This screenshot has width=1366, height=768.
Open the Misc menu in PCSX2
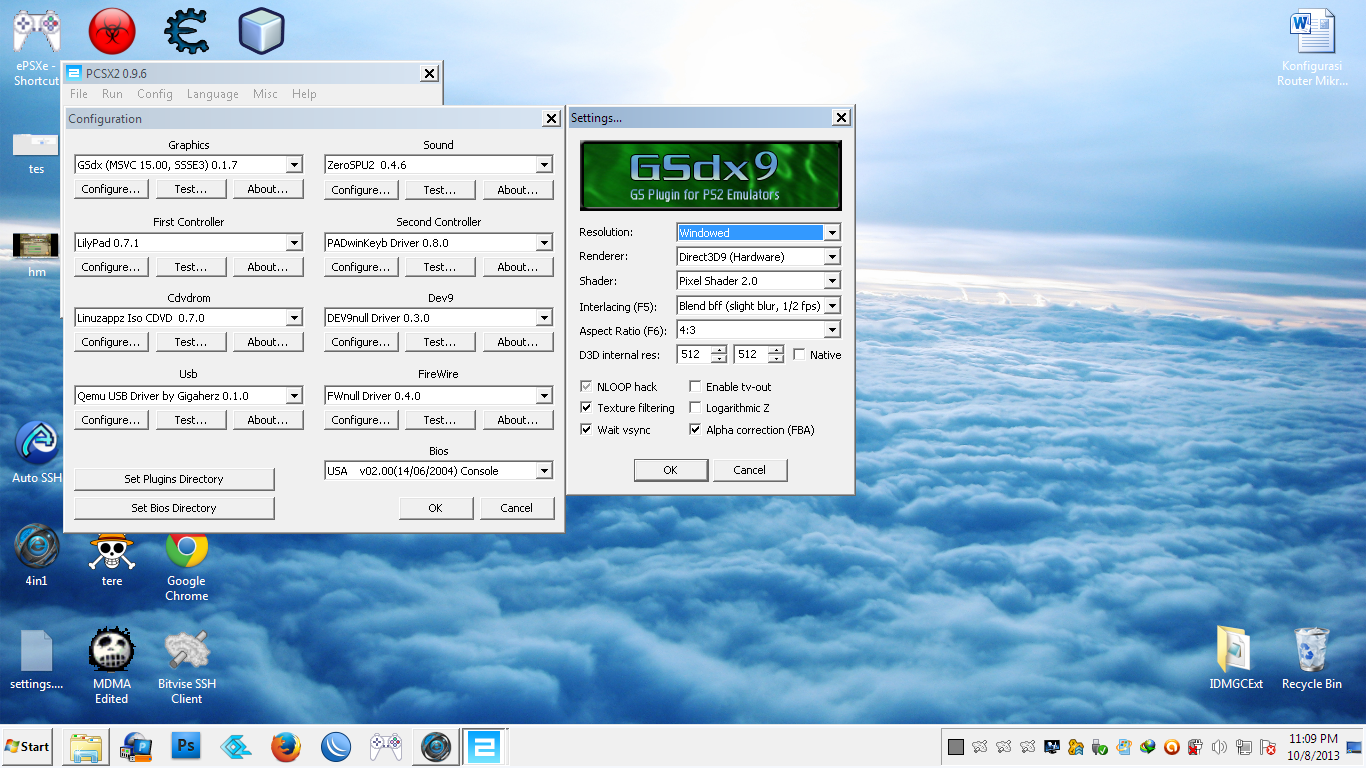(x=265, y=94)
